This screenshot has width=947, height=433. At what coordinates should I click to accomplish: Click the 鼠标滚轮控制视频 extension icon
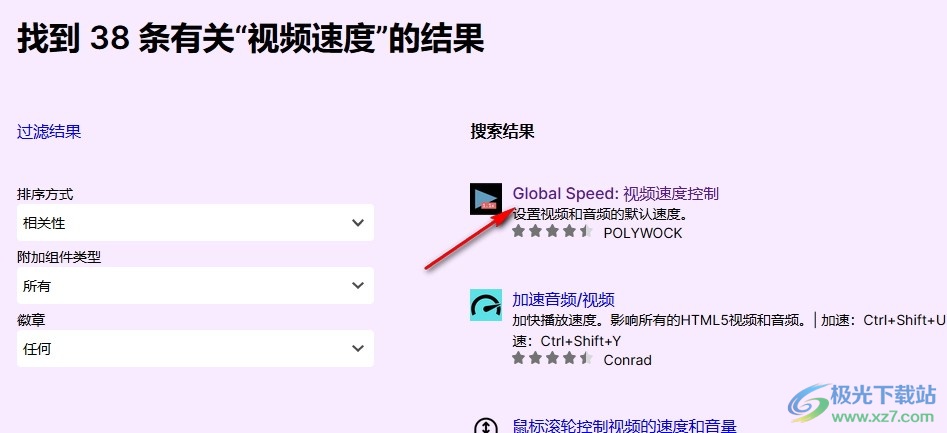[486, 425]
